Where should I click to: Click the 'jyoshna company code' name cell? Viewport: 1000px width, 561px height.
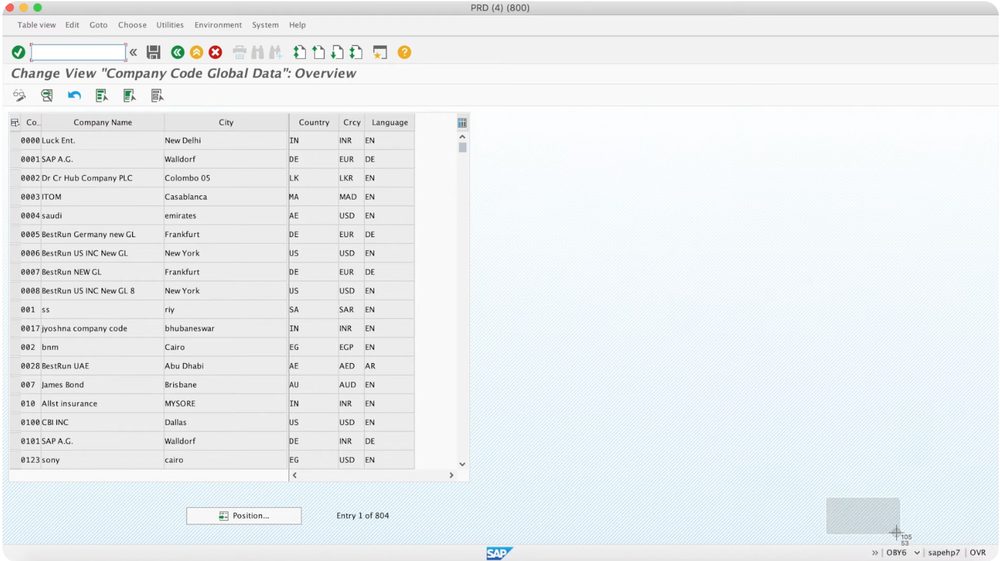tap(103, 328)
